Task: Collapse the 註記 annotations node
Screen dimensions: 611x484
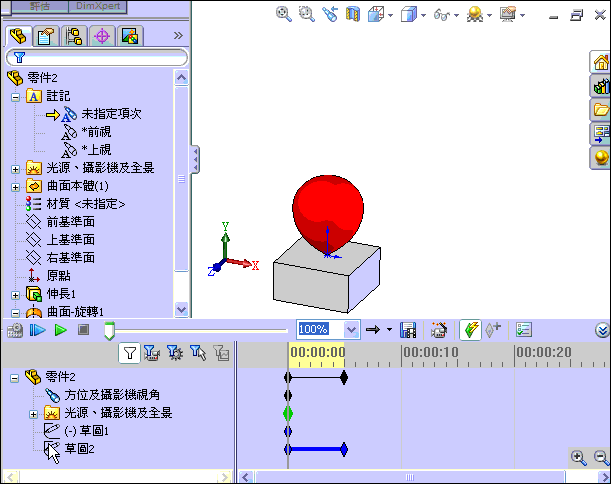Action: (15, 97)
